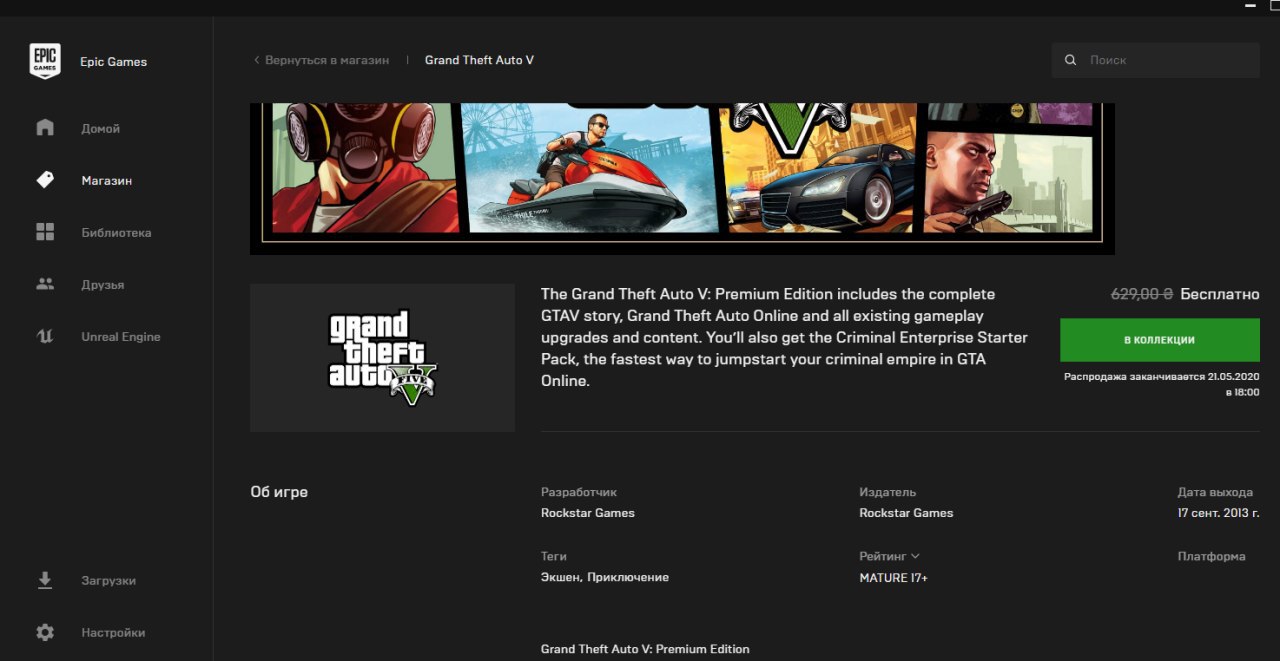Click the Unreal Engine logo icon
1280x661 pixels.
click(x=45, y=336)
